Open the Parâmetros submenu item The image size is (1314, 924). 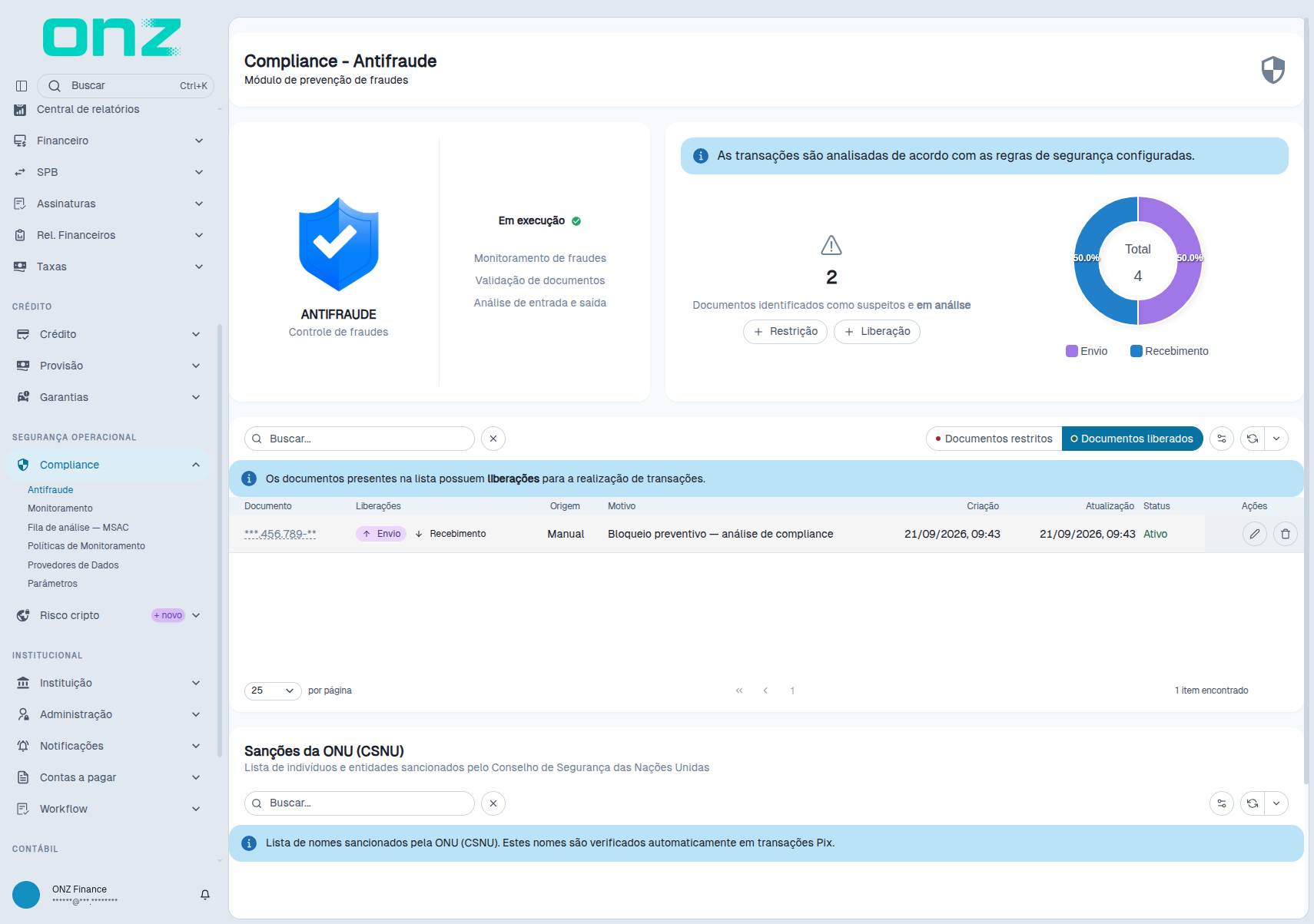tap(52, 584)
